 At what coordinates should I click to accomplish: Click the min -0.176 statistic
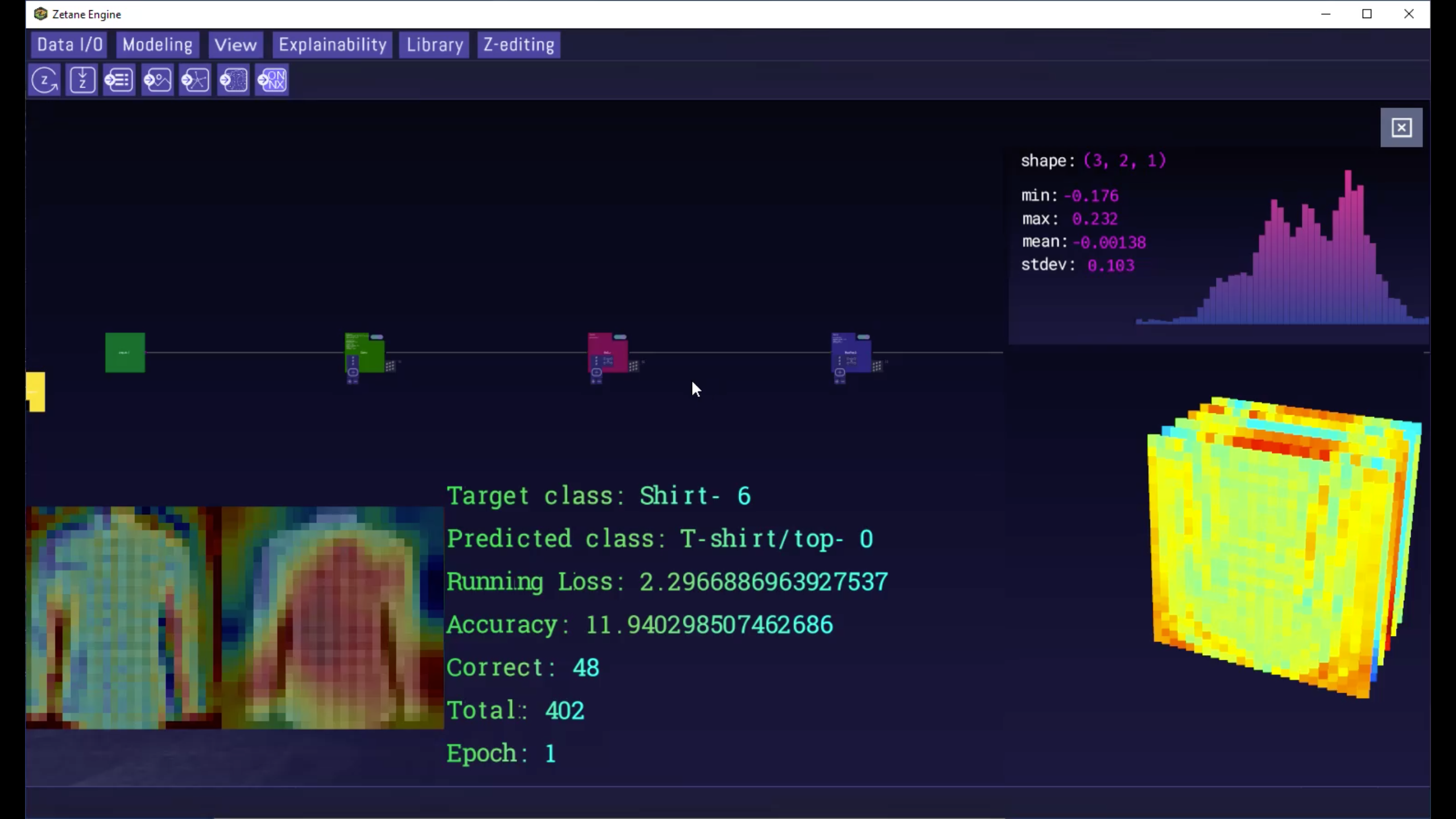[1070, 196]
